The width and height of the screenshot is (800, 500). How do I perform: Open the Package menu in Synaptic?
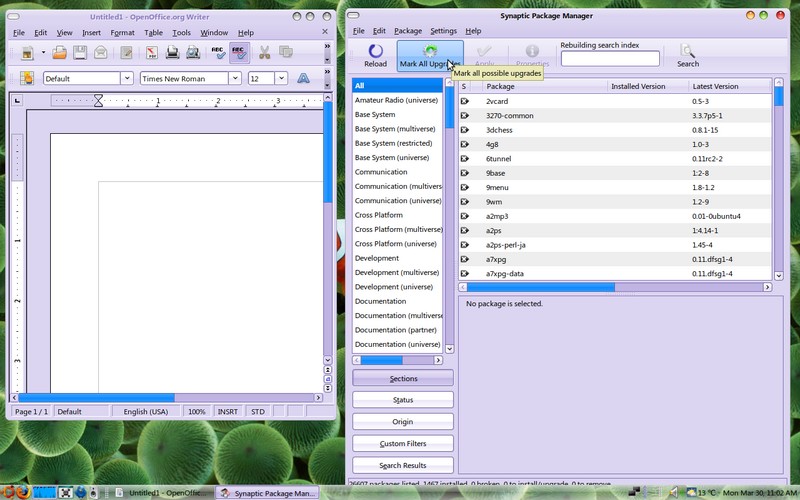coord(408,31)
